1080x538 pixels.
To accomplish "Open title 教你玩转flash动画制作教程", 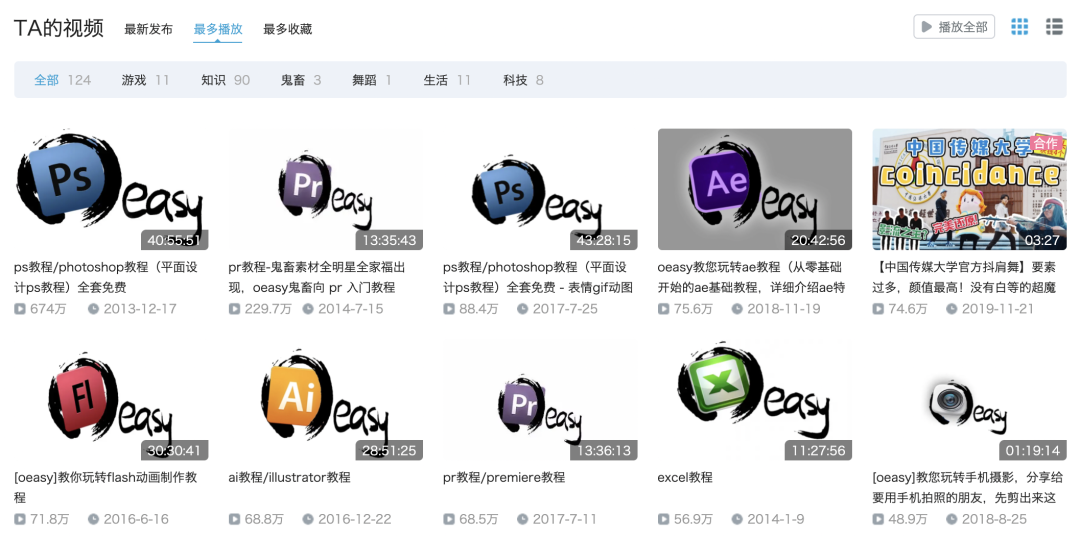I will (x=106, y=487).
